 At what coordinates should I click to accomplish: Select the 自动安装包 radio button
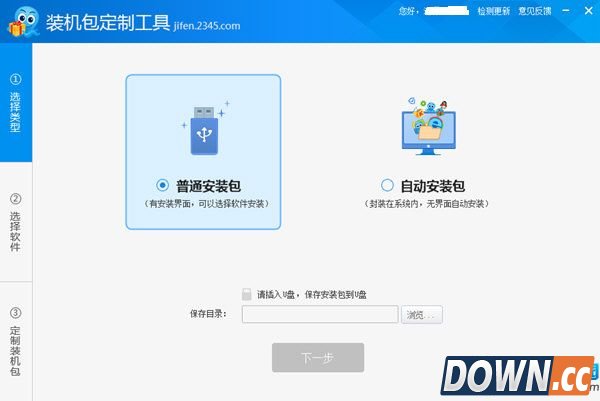click(x=387, y=185)
